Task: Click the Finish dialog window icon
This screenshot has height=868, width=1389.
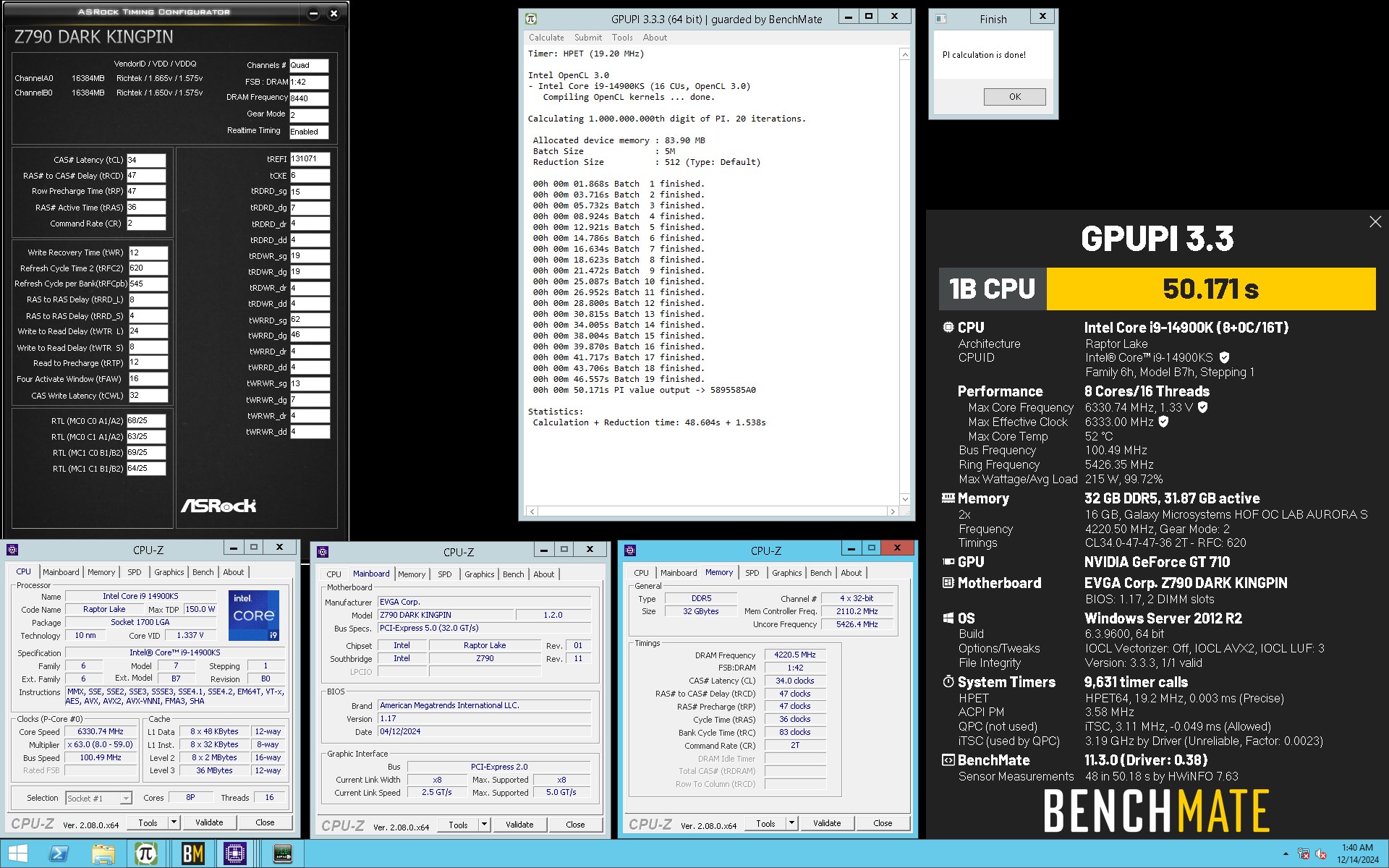Action: [940, 19]
